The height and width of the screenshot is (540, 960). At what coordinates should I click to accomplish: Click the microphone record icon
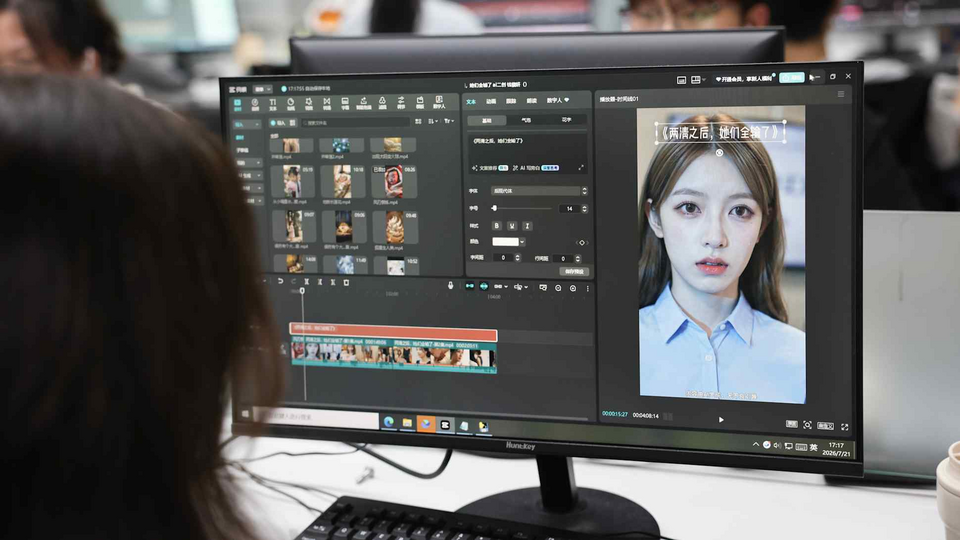451,285
